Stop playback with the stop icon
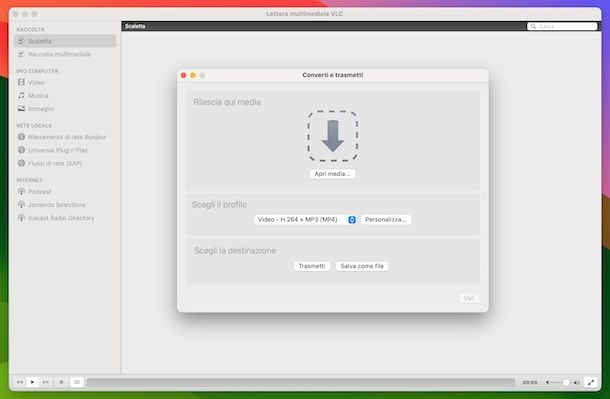The height and width of the screenshot is (399, 610). pyautogui.click(x=61, y=382)
